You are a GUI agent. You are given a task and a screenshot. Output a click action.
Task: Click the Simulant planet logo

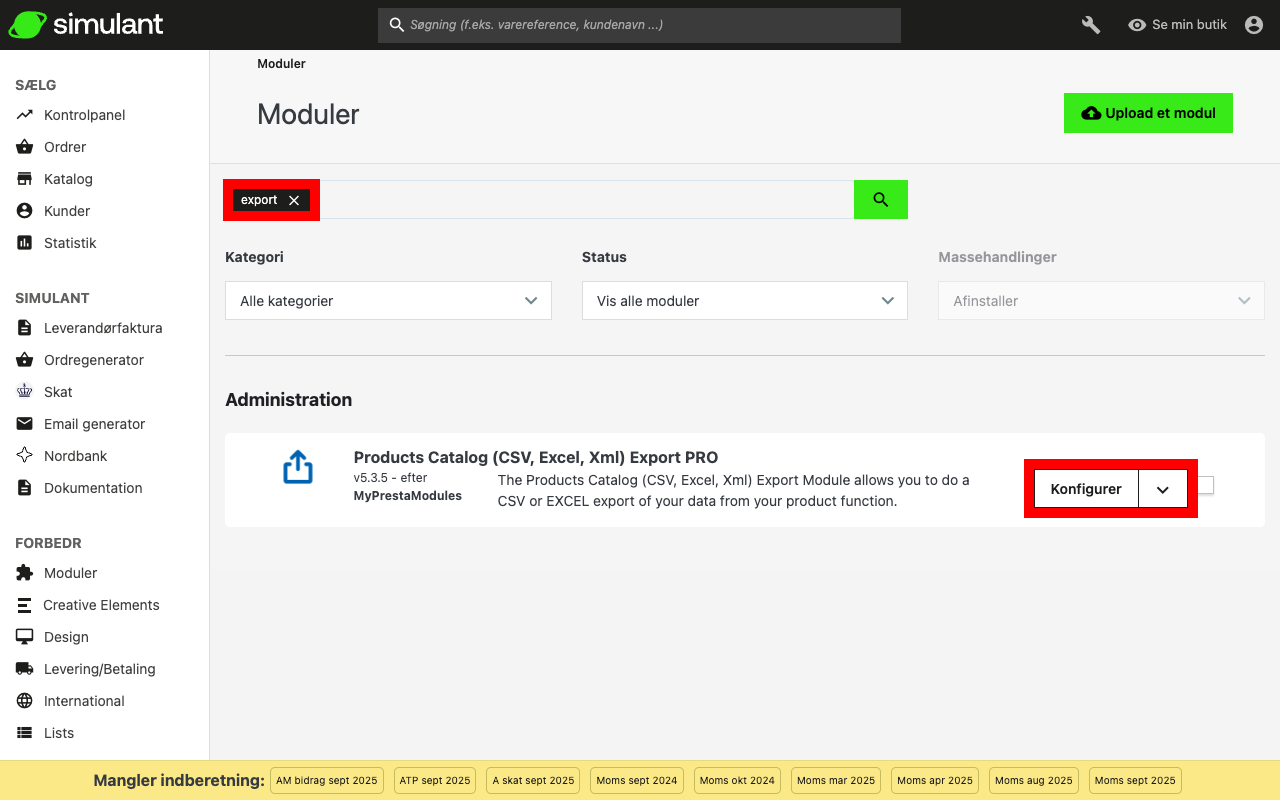[26, 25]
